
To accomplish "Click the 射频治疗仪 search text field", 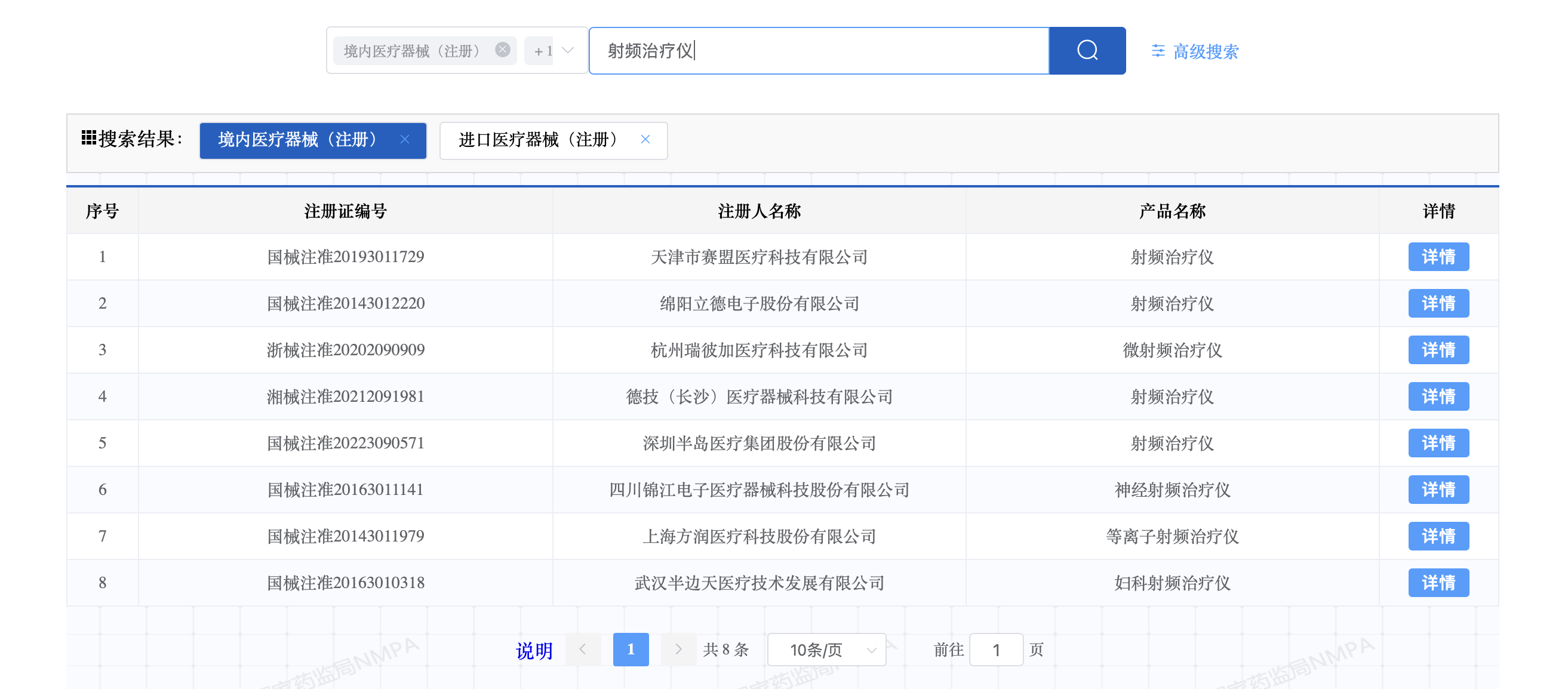I will point(818,51).
